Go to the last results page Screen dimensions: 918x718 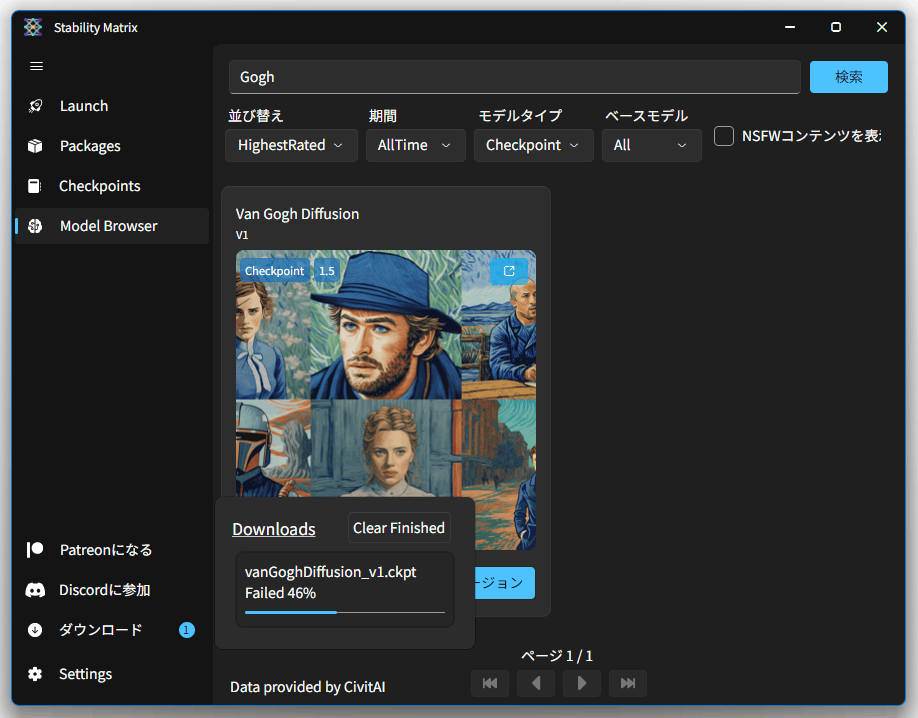(628, 683)
